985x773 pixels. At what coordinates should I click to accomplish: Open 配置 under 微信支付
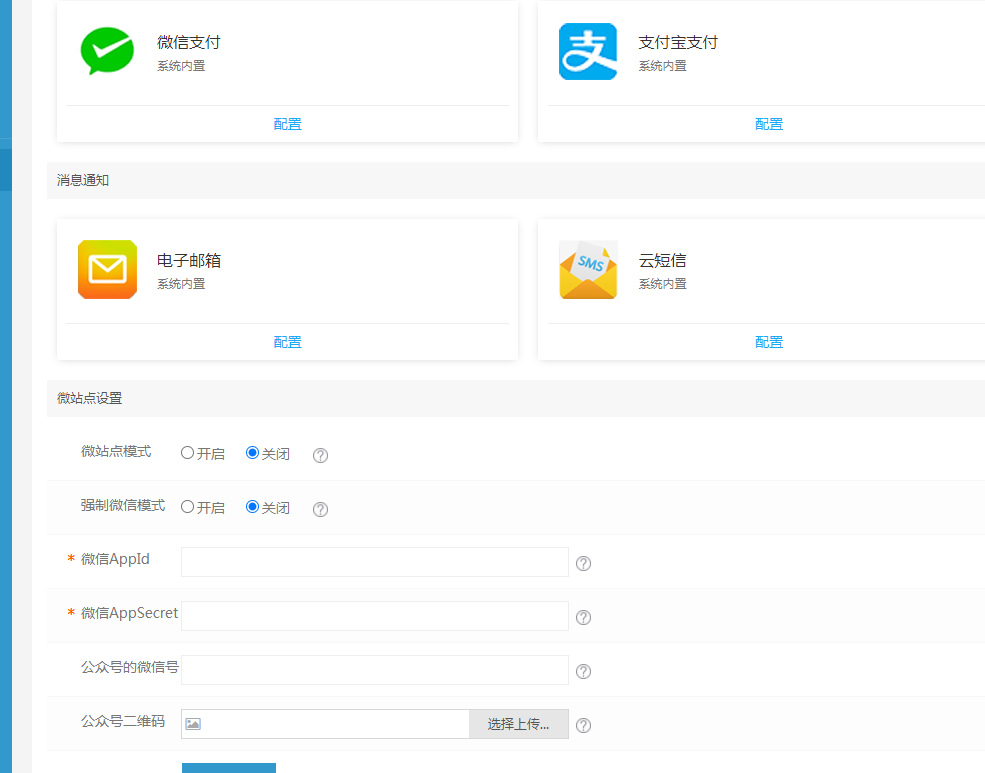pos(287,124)
